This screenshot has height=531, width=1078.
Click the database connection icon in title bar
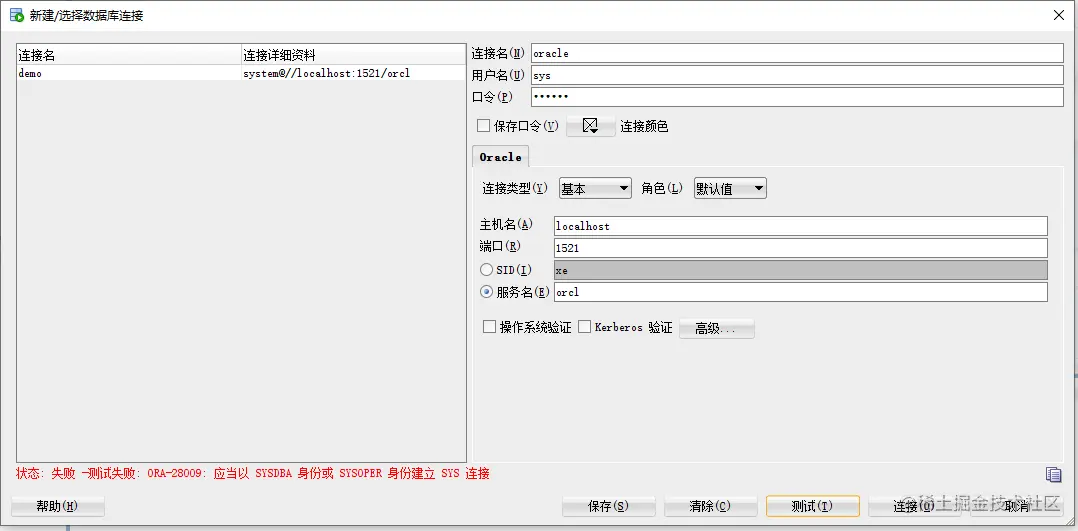pos(17,15)
